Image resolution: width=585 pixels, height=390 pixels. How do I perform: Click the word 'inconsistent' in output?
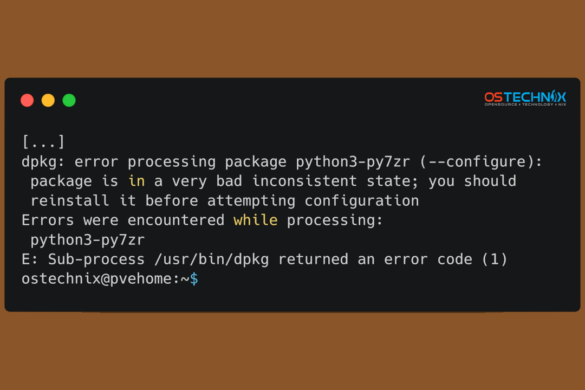pos(304,181)
